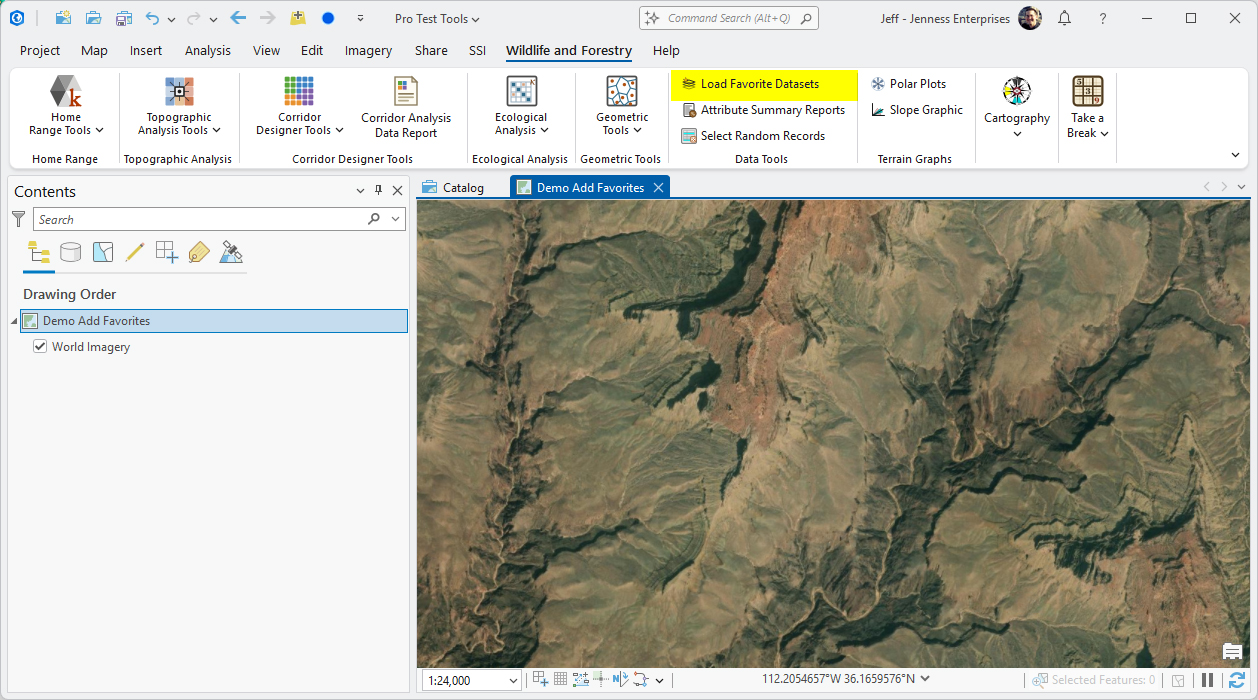Select the World Imagery layer name
The image size is (1258, 700).
coord(91,347)
